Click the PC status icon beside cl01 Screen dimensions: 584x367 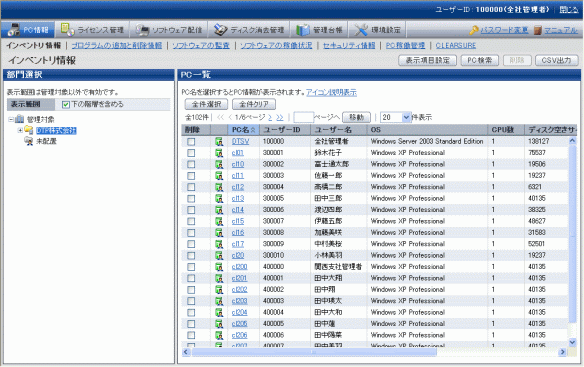pyautogui.click(x=219, y=153)
